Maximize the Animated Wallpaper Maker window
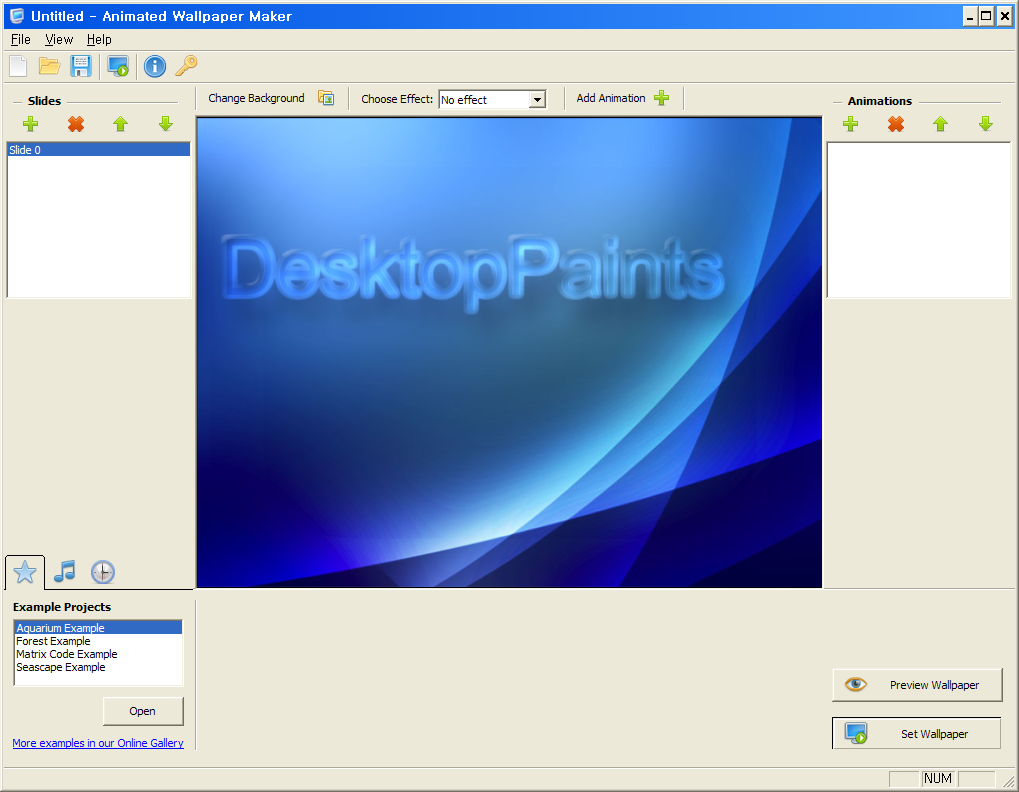Screen dimensions: 1019x792 point(986,16)
